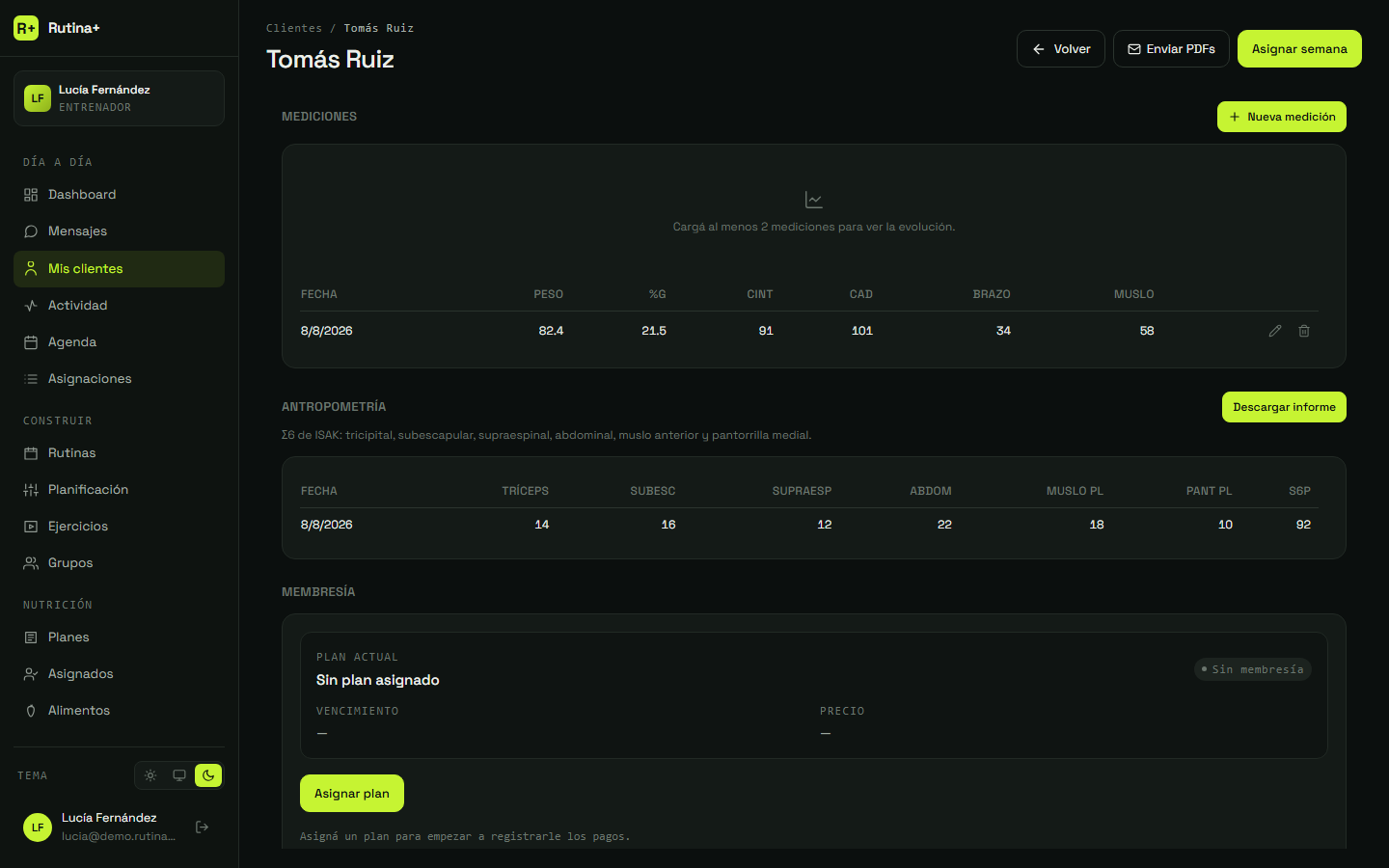Click Asignar plan button

[x=352, y=794]
